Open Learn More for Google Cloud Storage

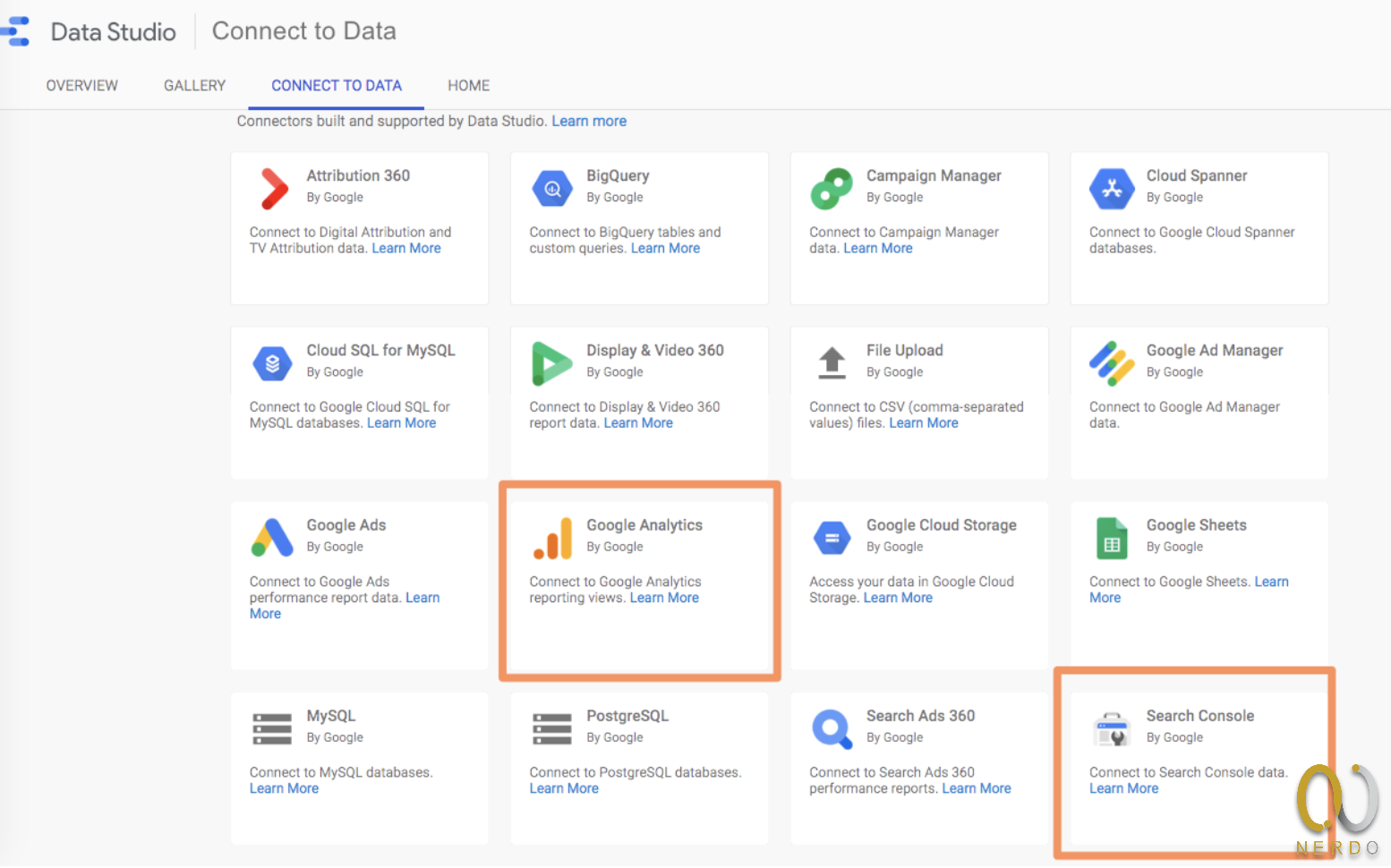pos(898,597)
